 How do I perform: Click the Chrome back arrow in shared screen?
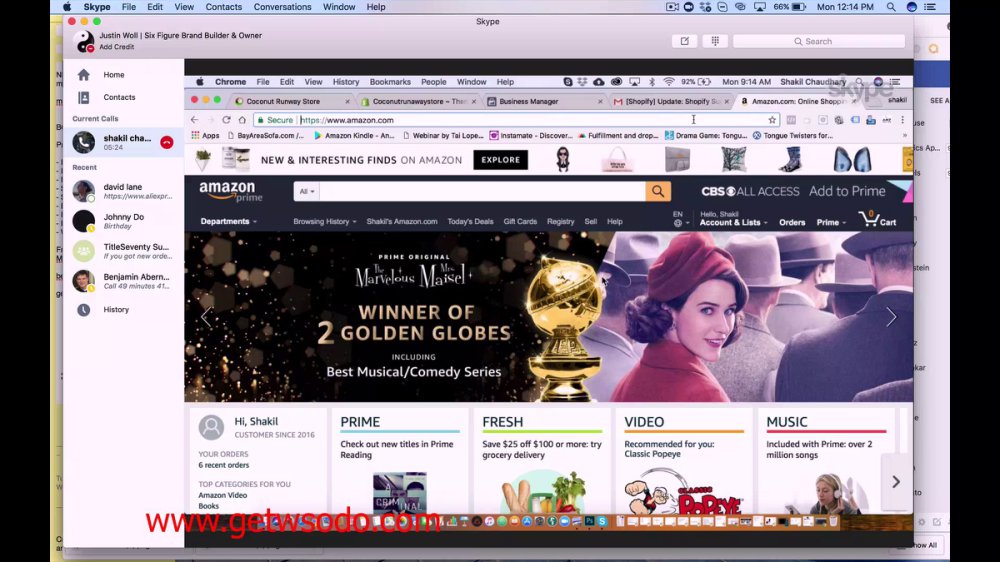(195, 120)
